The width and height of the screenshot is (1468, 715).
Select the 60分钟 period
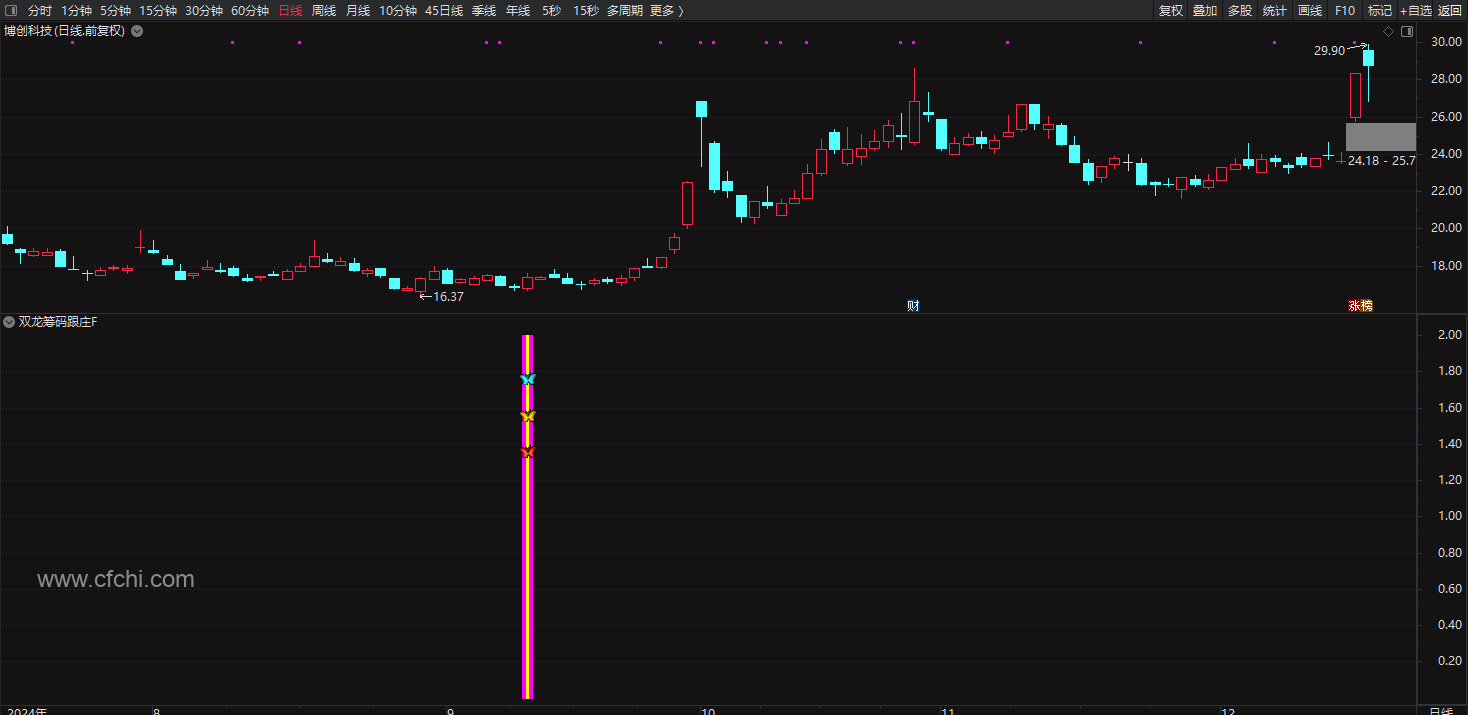click(x=250, y=11)
